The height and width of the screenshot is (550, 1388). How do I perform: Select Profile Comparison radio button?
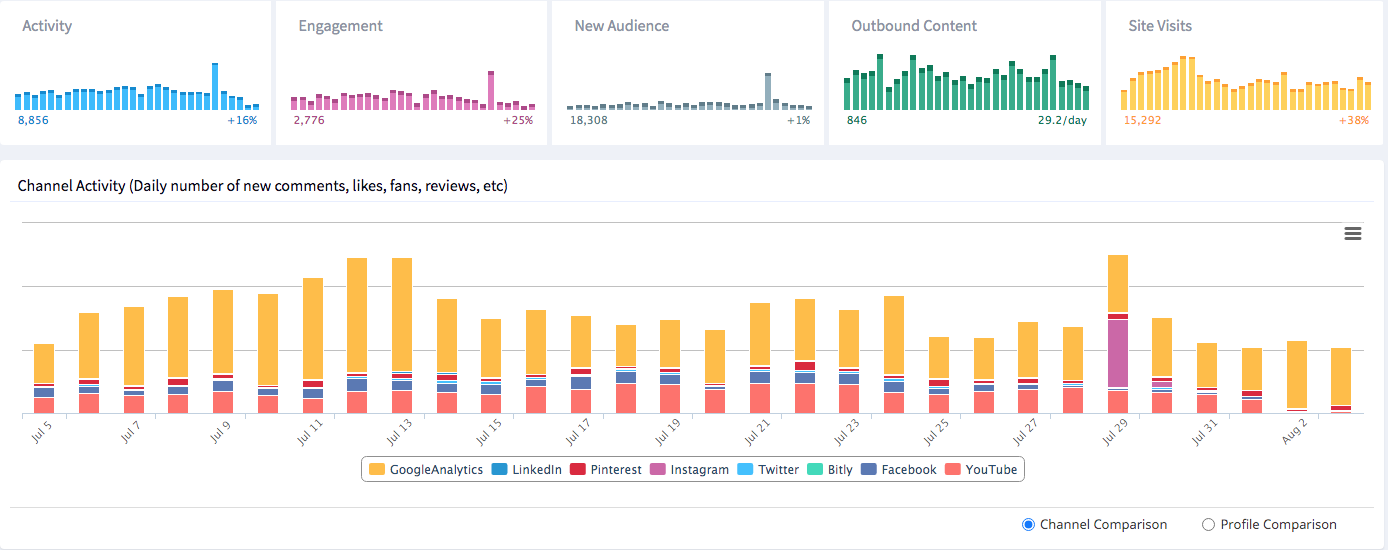pos(1208,525)
